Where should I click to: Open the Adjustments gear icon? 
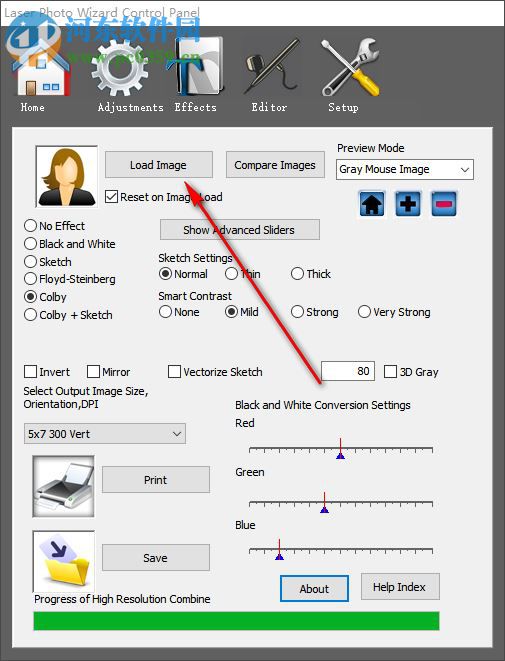click(x=120, y=67)
